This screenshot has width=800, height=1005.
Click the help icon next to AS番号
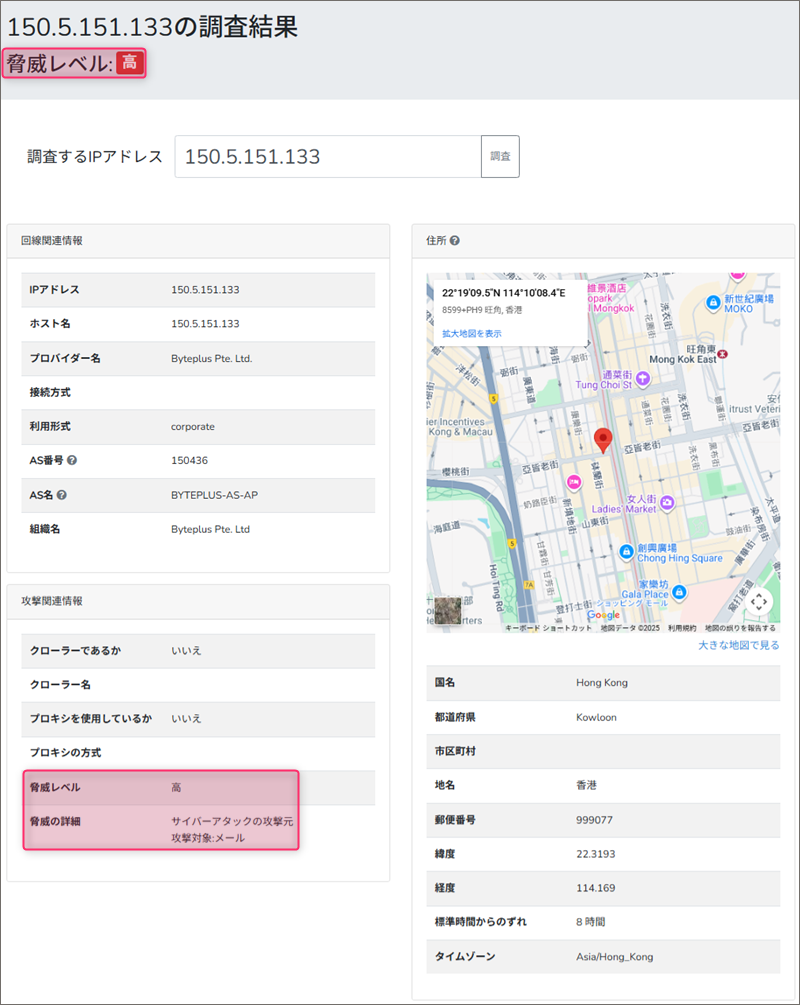[x=72, y=461]
